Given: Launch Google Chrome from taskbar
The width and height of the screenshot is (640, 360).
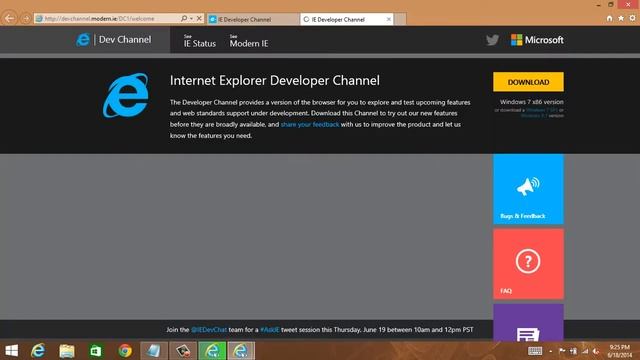Looking at the screenshot, I should tap(125, 351).
